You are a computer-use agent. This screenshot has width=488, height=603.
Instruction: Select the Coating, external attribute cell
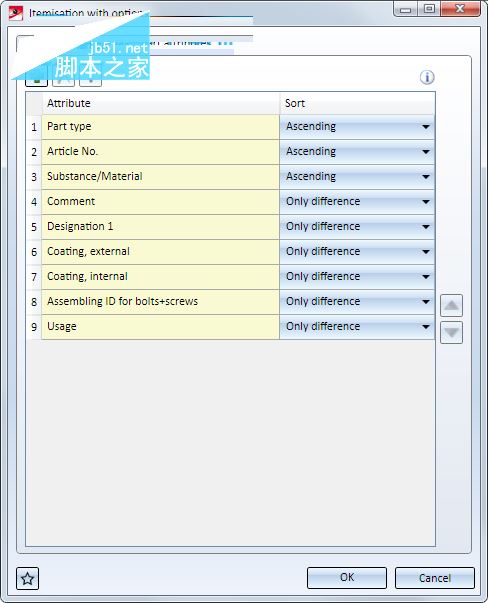coord(160,252)
